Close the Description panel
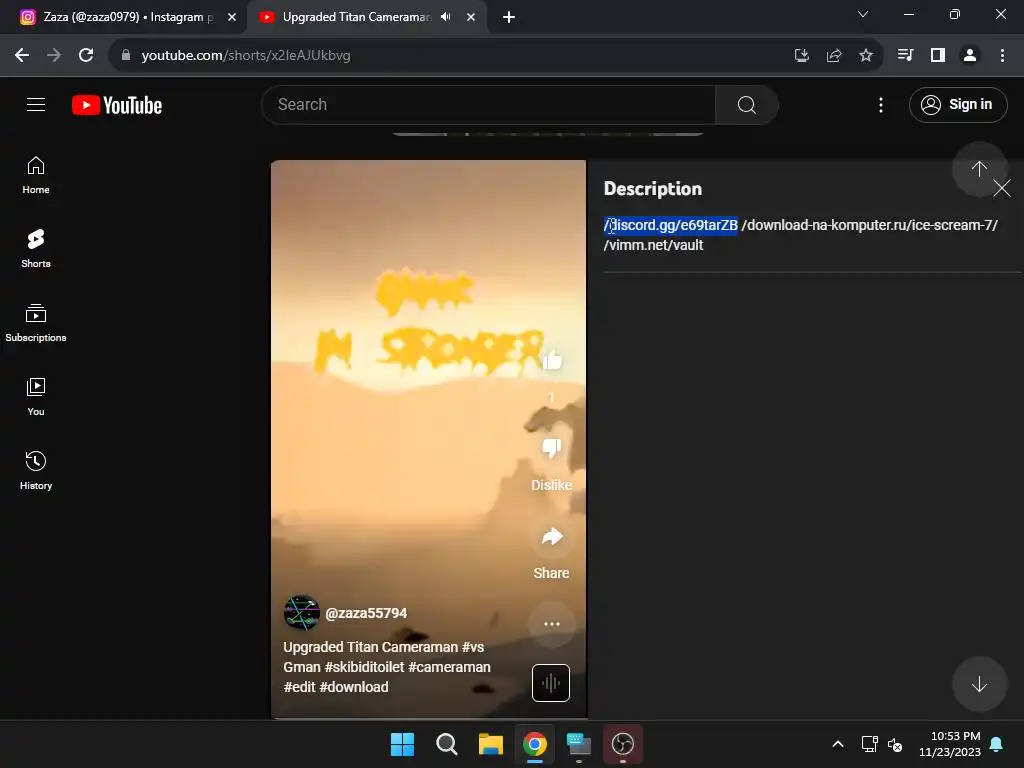Viewport: 1024px width, 768px height. [x=1002, y=189]
